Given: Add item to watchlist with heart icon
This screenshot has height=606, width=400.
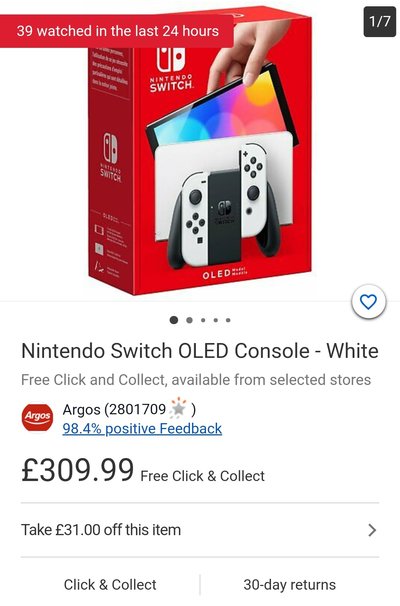Looking at the screenshot, I should coord(369,302).
